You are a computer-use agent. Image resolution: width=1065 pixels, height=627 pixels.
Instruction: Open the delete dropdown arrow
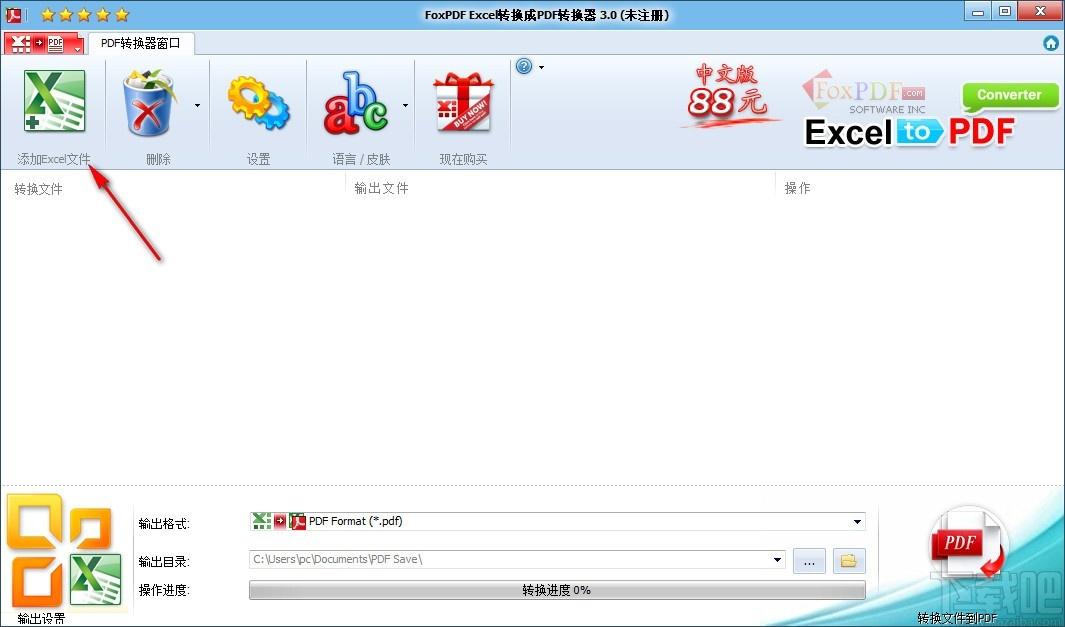coord(198,105)
